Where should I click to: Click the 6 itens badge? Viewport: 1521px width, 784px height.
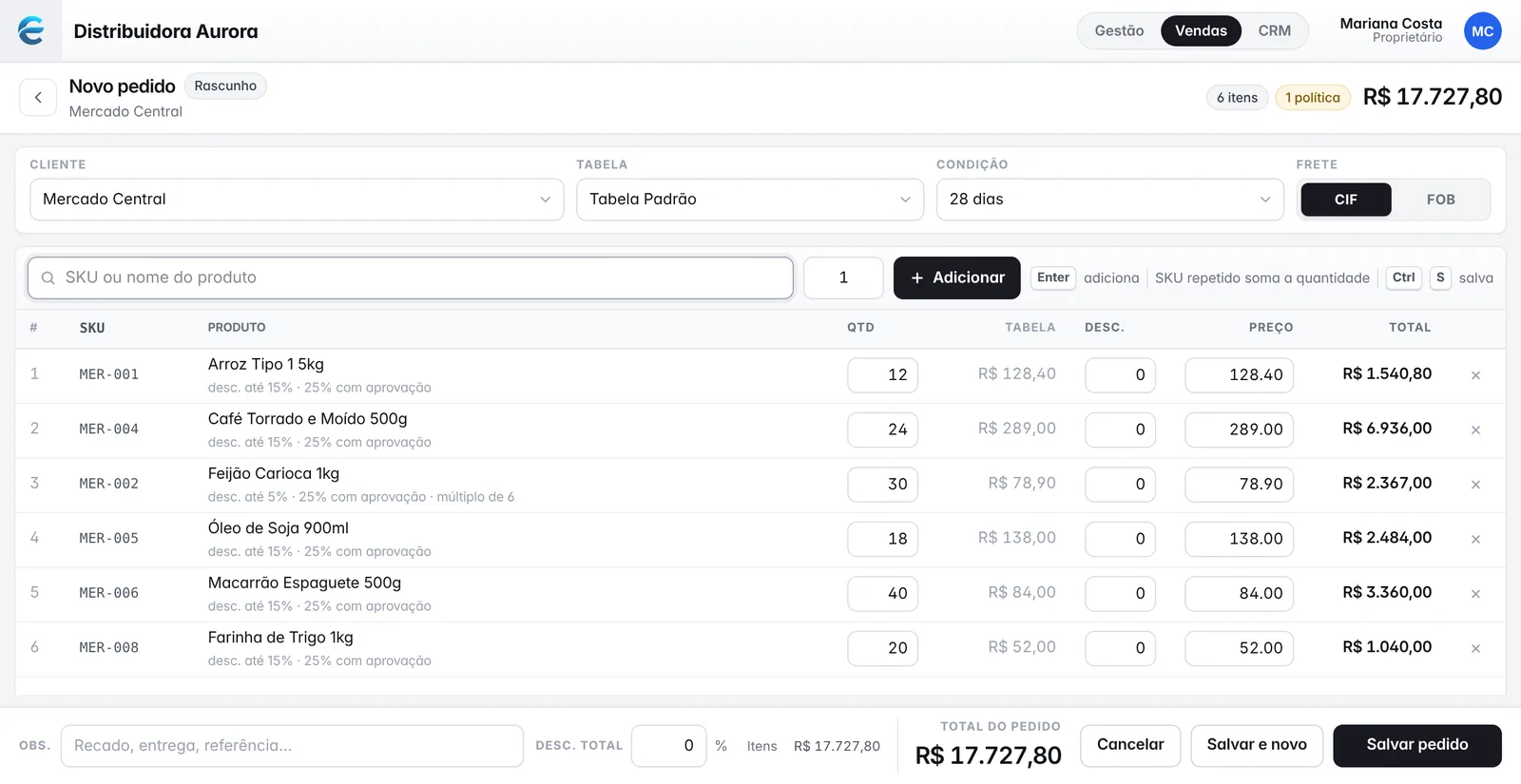(1237, 98)
